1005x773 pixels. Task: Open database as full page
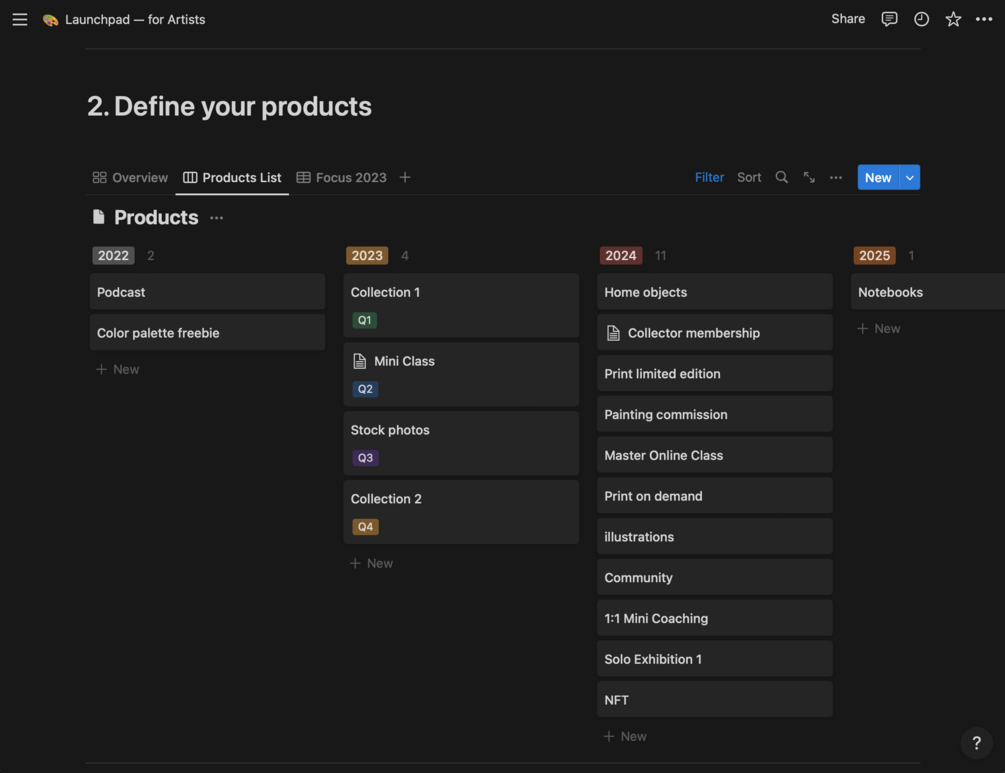pyautogui.click(x=809, y=177)
